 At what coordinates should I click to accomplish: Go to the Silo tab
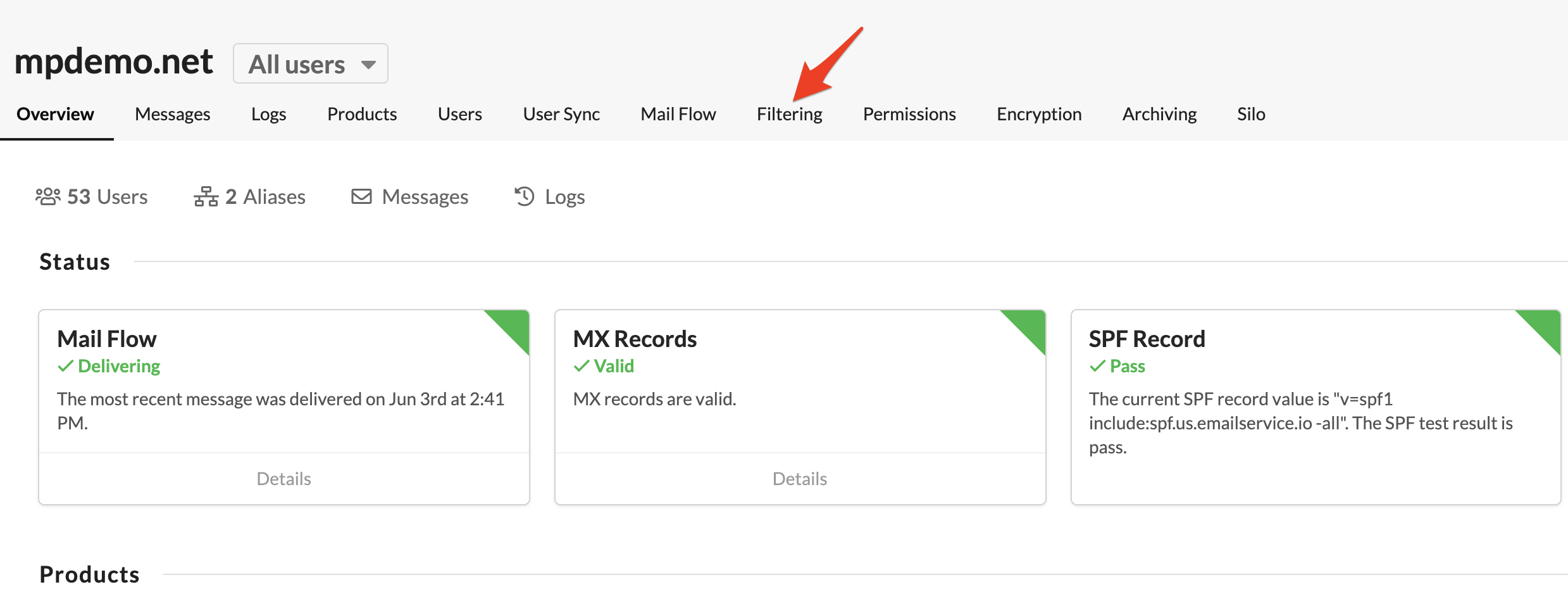click(x=1251, y=114)
